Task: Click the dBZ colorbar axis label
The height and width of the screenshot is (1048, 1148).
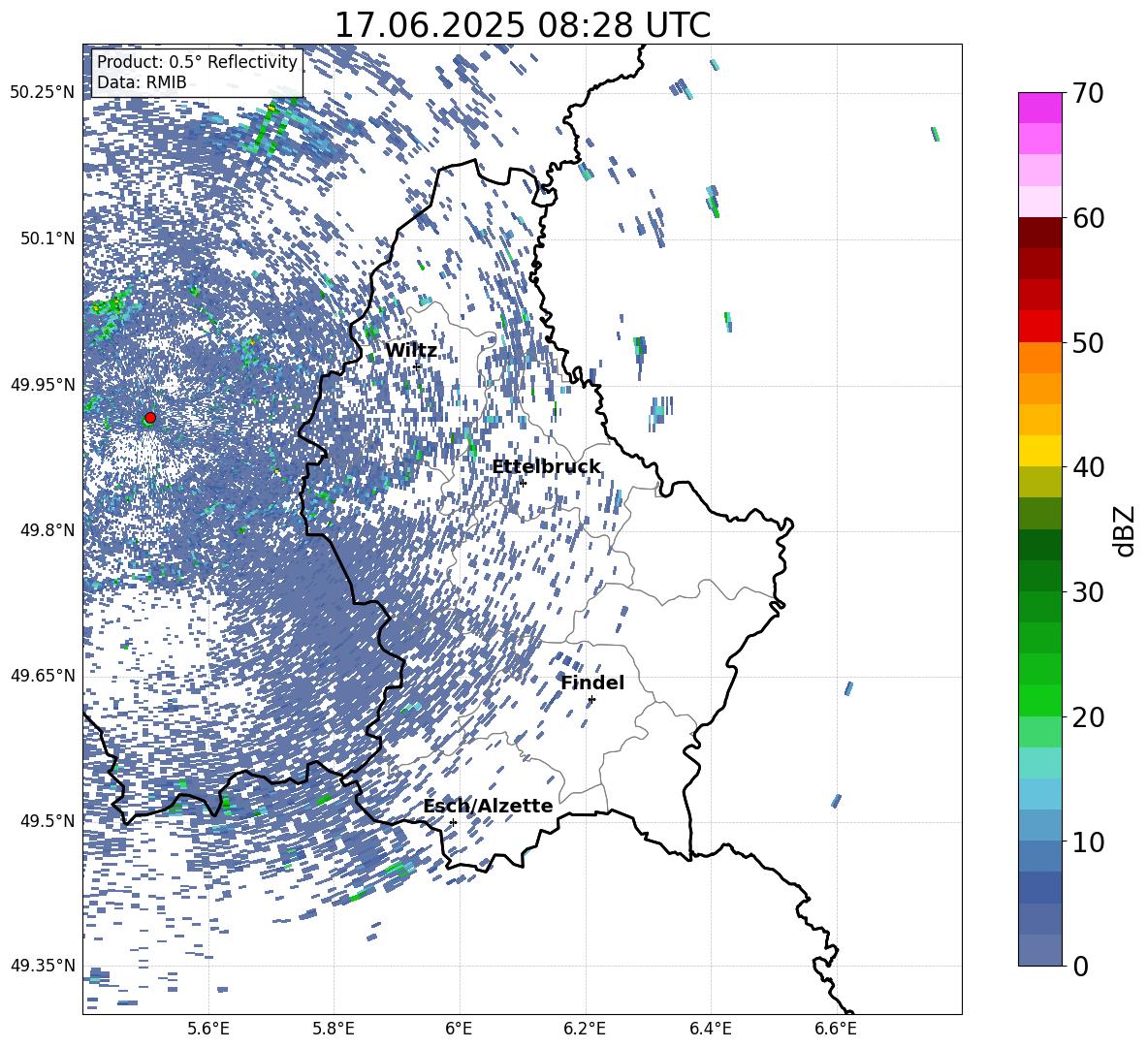Action: click(1126, 530)
